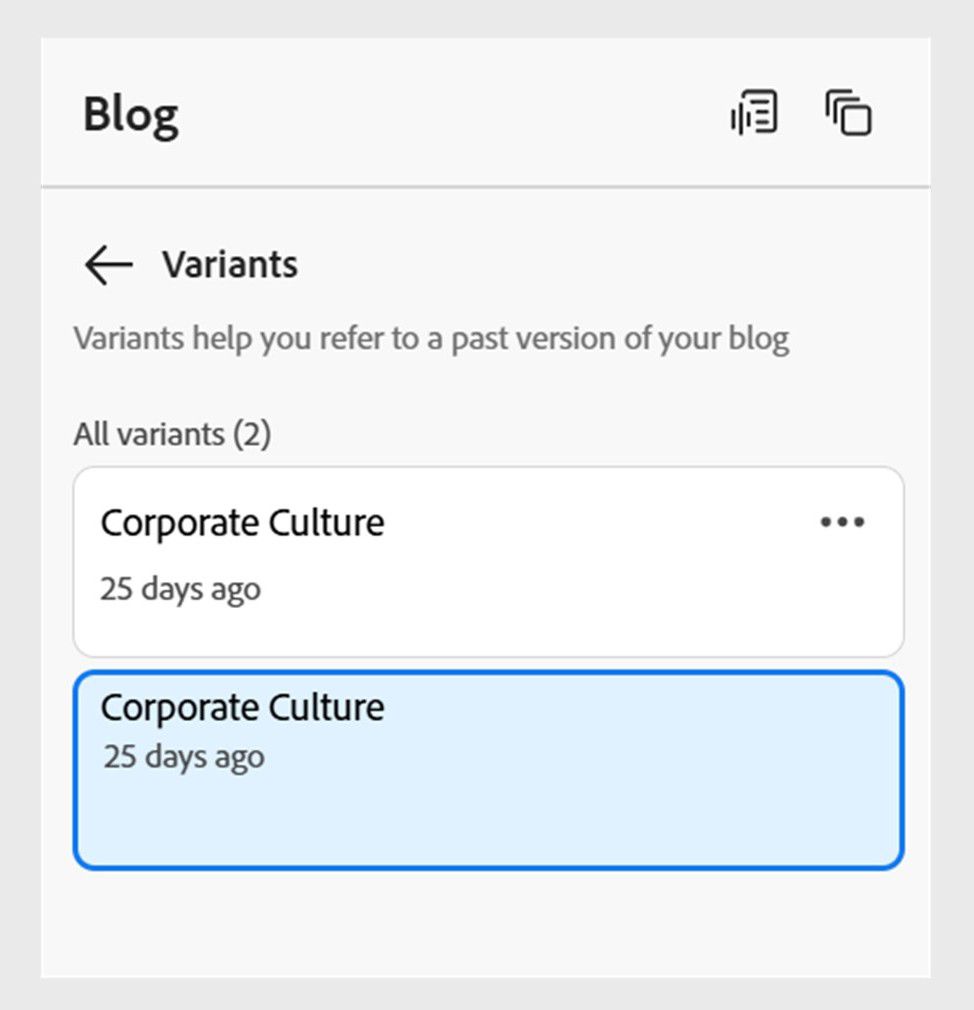Select the first Corporate Culture variant
This screenshot has width=974, height=1010.
point(400,560)
